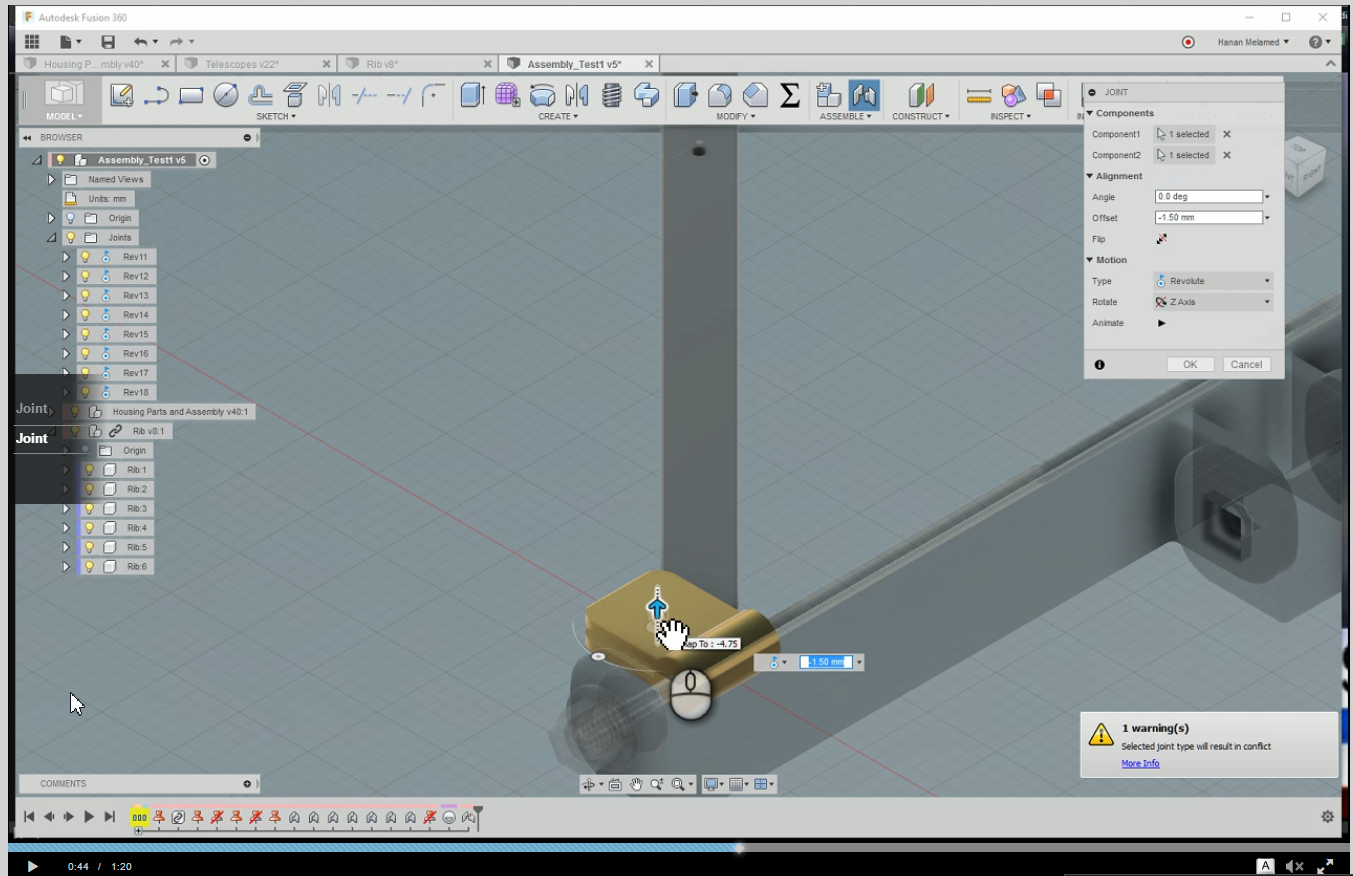
Task: Open the CREATE menu
Action: (x=558, y=116)
